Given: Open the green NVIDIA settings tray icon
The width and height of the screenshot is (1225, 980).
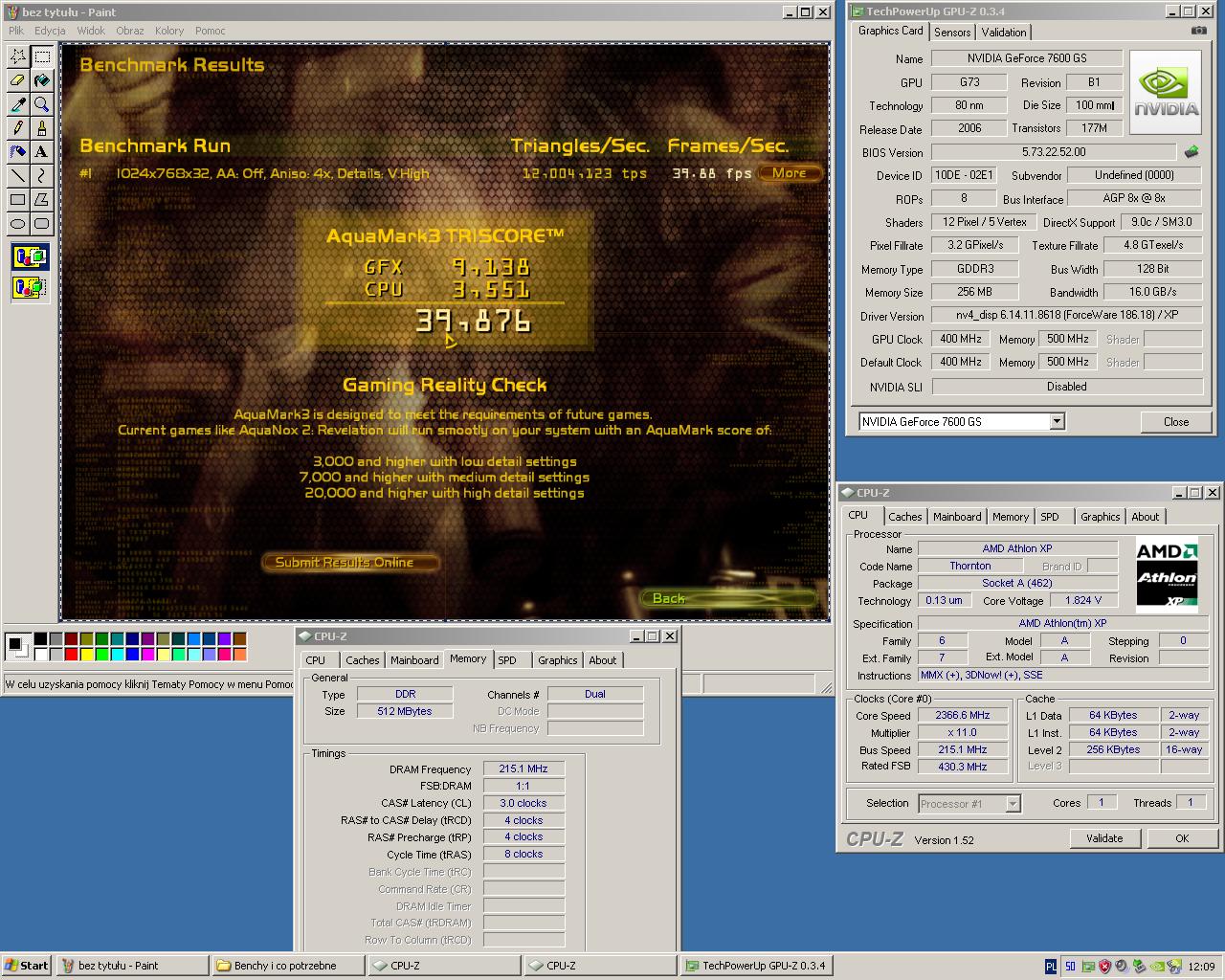Looking at the screenshot, I should click(1156, 967).
